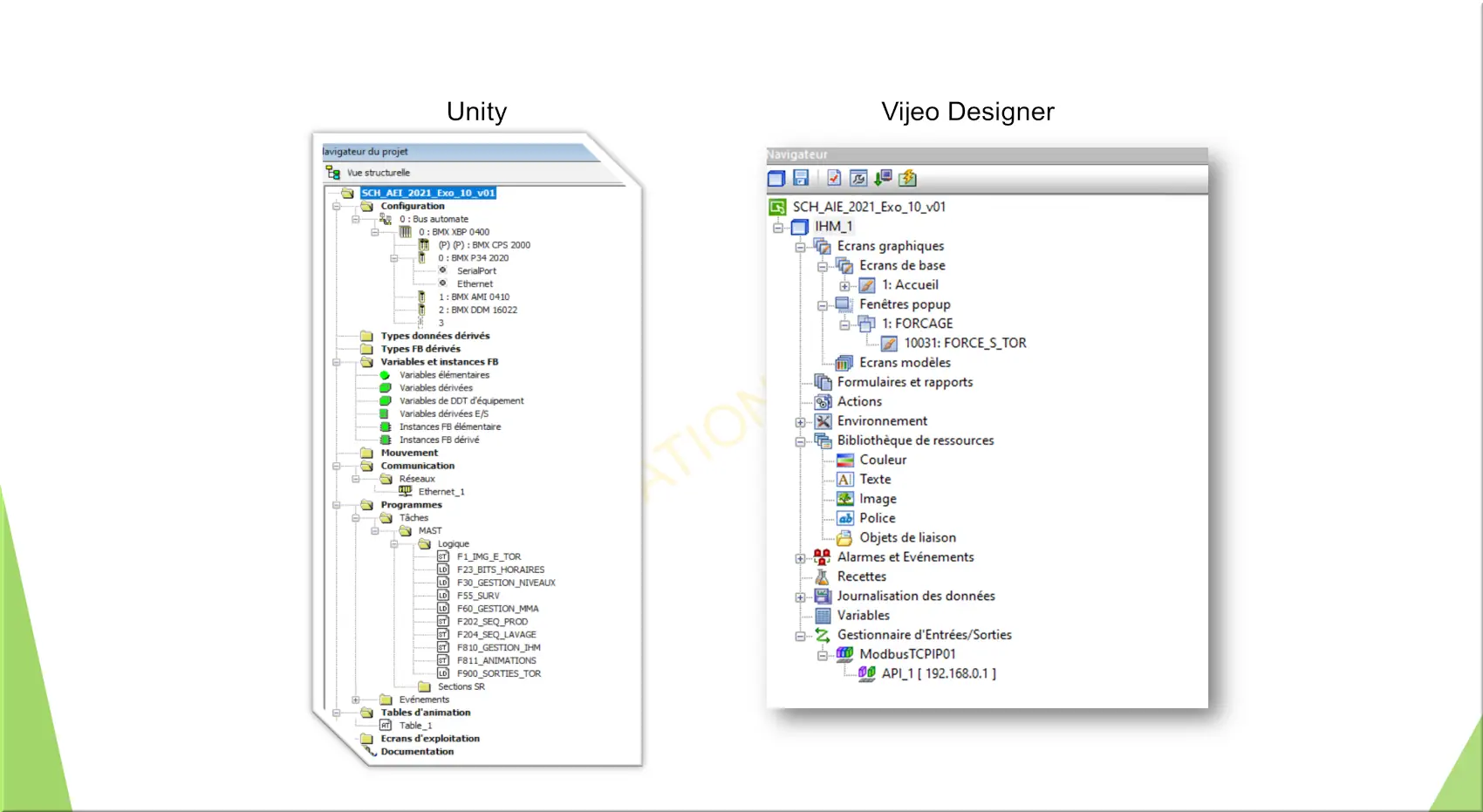Image resolution: width=1483 pixels, height=812 pixels.
Task: Click the Gestionnaire d'Entrées/Sorties green arrows icon
Action: [x=823, y=635]
